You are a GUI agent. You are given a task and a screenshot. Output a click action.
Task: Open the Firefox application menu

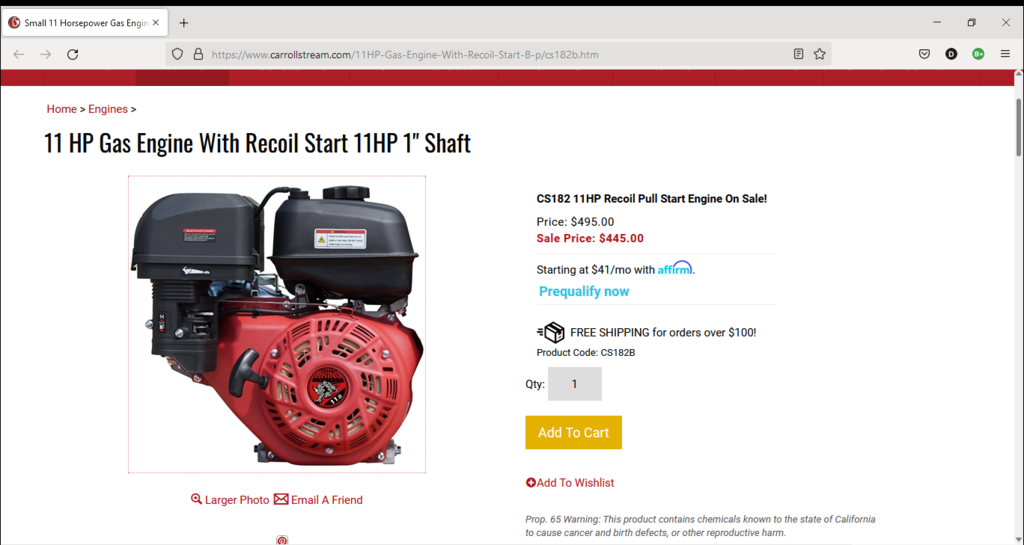1005,55
